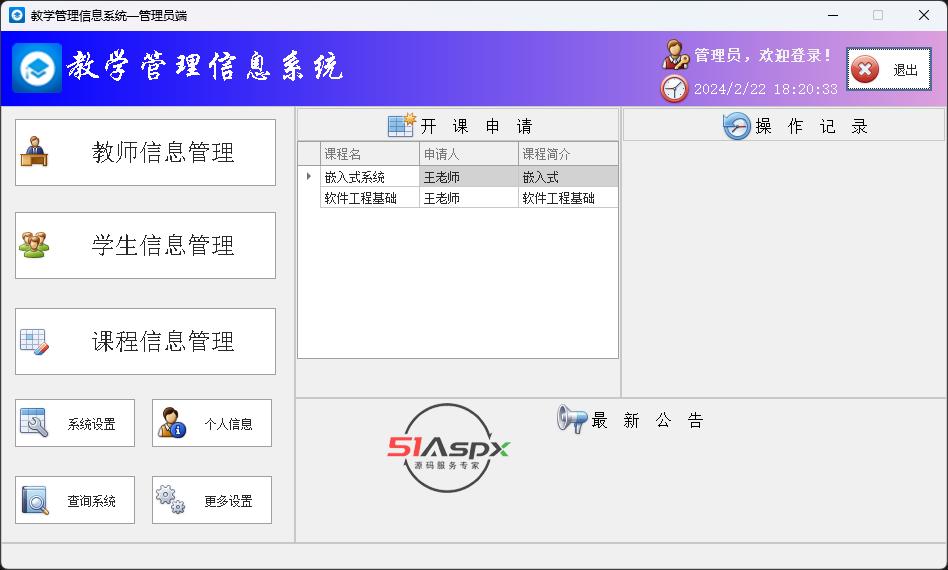Screen dimensions: 948x570
Task: Click the clock icon beside date
Action: (x=674, y=89)
